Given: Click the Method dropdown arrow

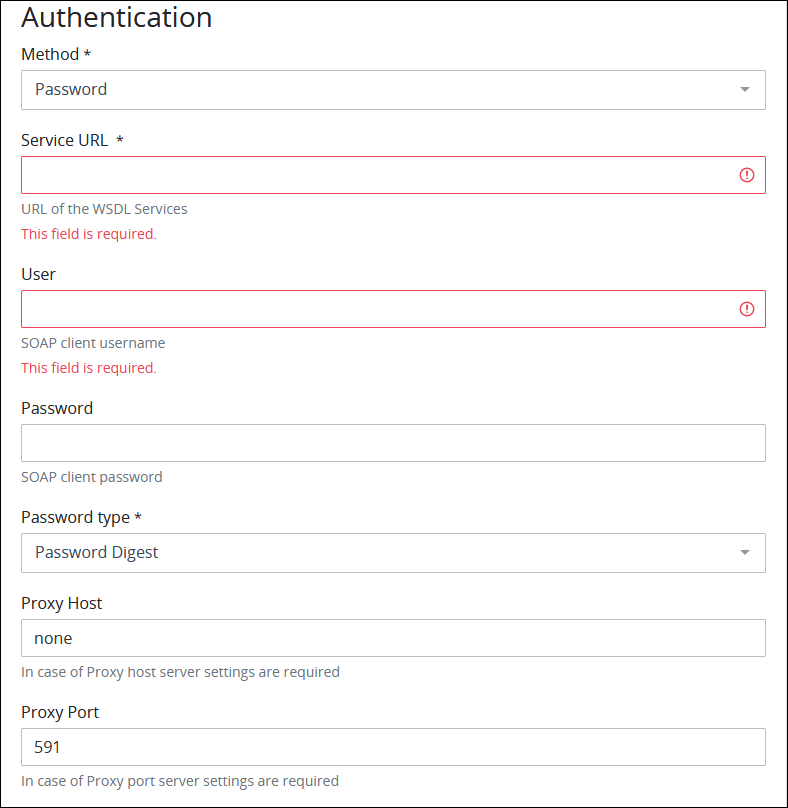Looking at the screenshot, I should 744,89.
